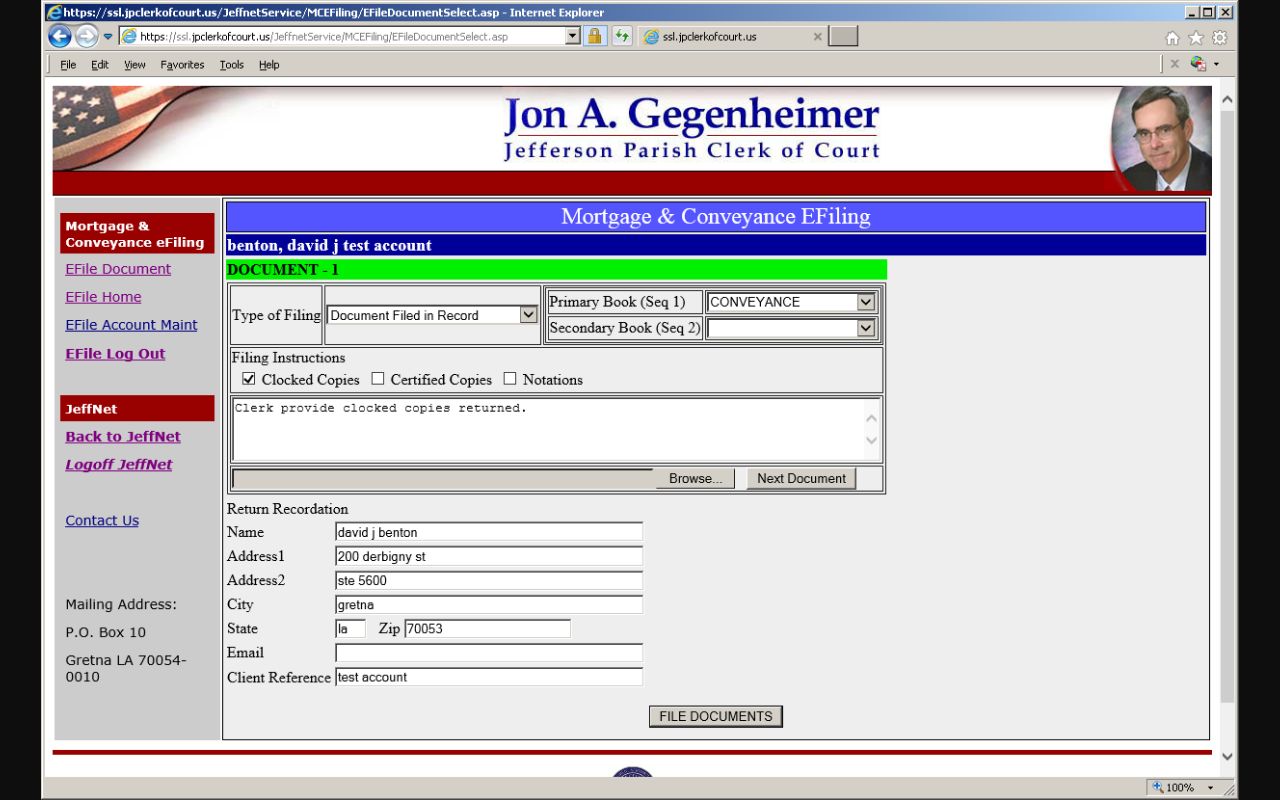The image size is (1280, 800).
Task: Click the browser Back arrow button
Action: click(x=60, y=36)
